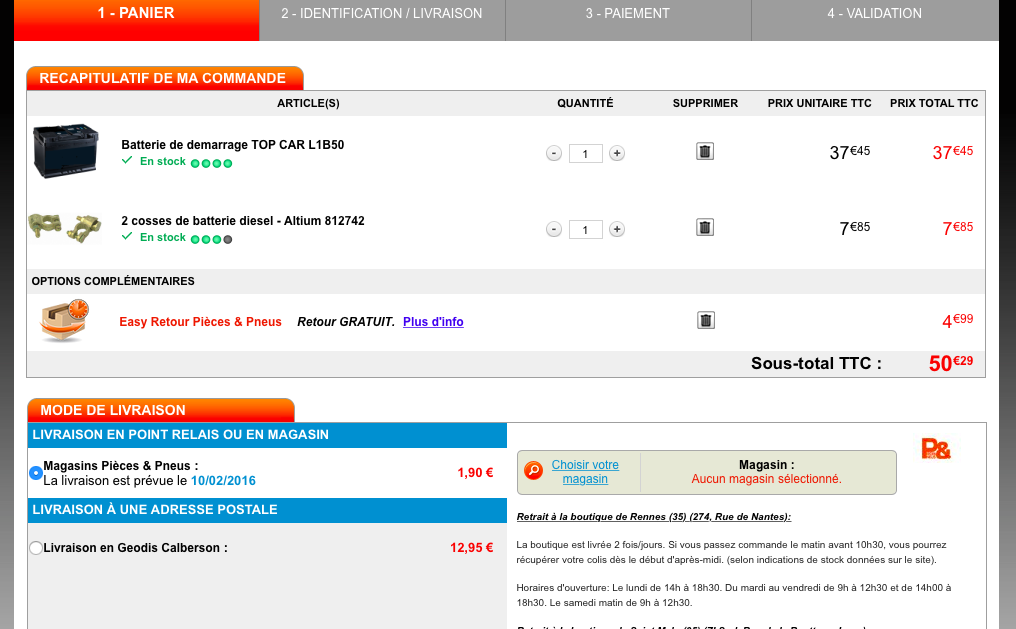Click 'Aucun magasin sélectionné.' text

[x=767, y=479]
